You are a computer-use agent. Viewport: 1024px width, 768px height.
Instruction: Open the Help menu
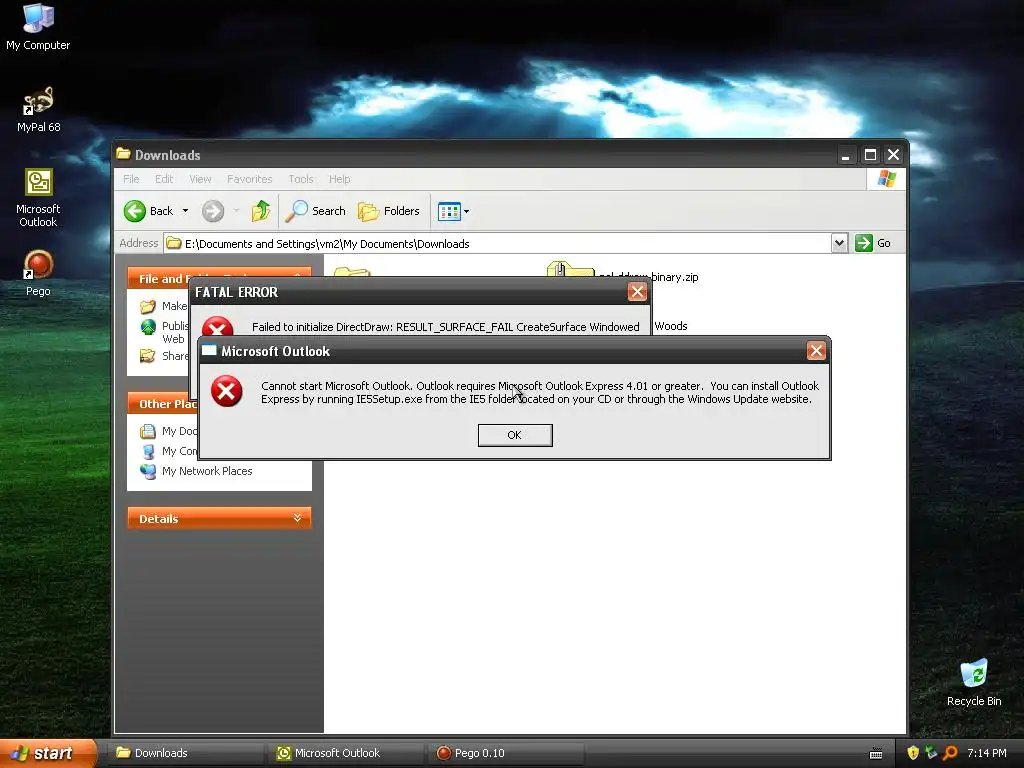(340, 179)
